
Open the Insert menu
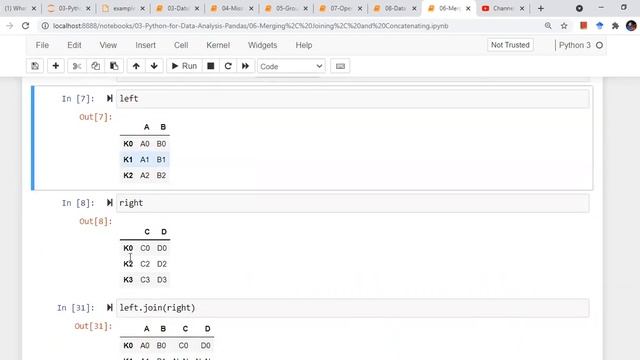coord(146,45)
